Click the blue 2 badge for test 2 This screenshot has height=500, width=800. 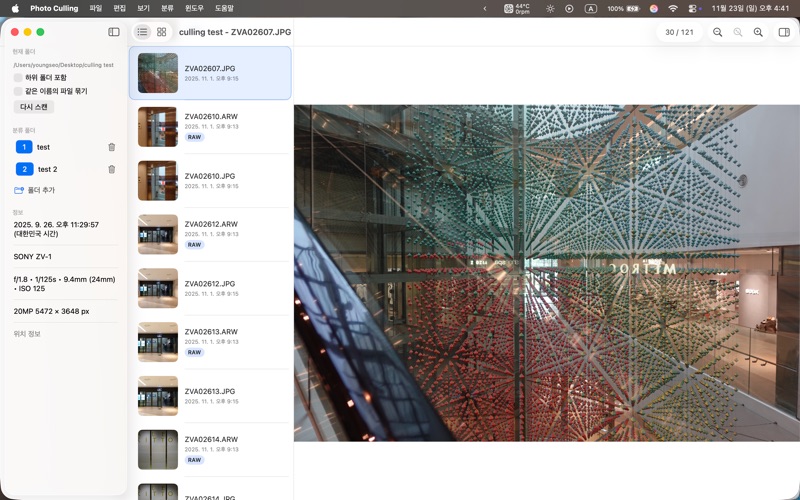[x=24, y=169]
